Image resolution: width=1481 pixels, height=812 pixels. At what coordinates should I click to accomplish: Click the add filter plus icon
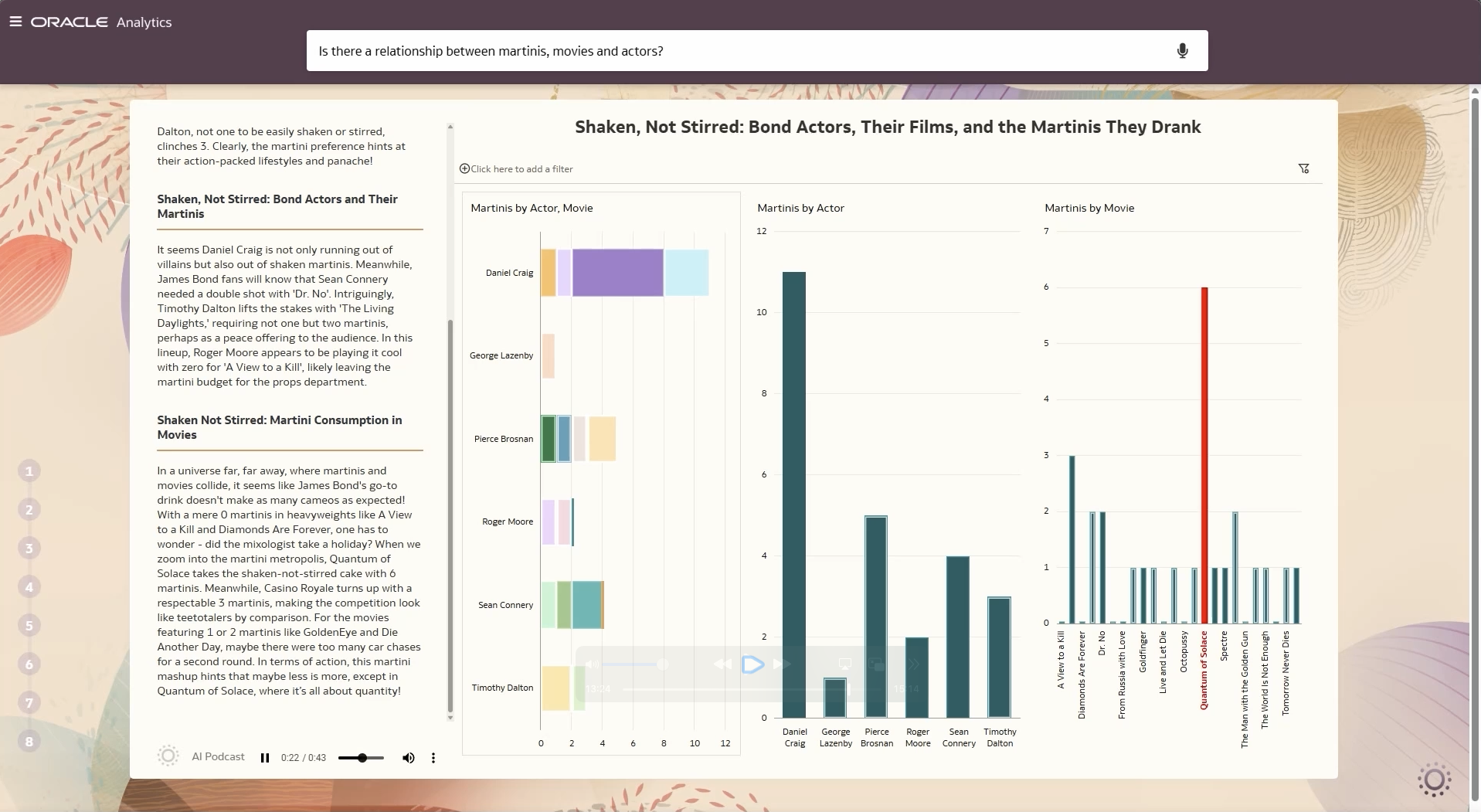coord(464,168)
